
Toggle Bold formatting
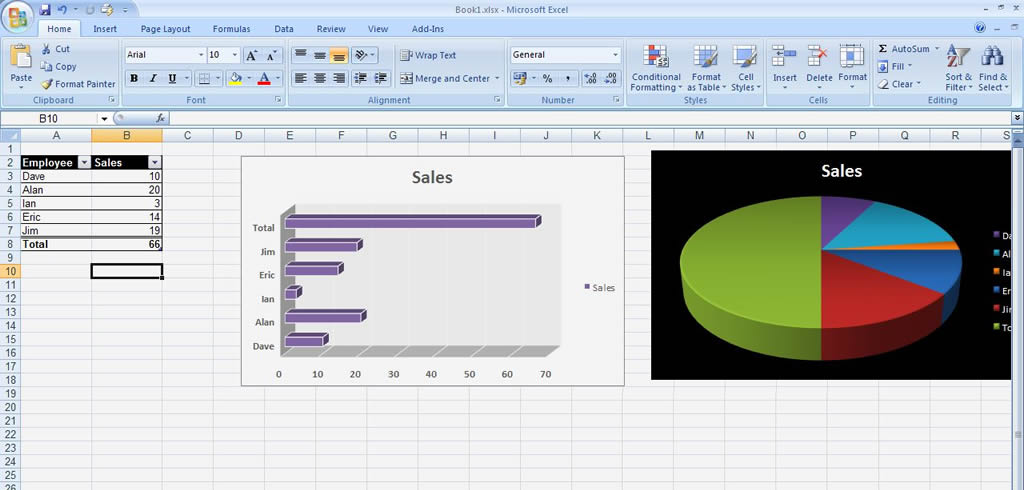click(134, 78)
